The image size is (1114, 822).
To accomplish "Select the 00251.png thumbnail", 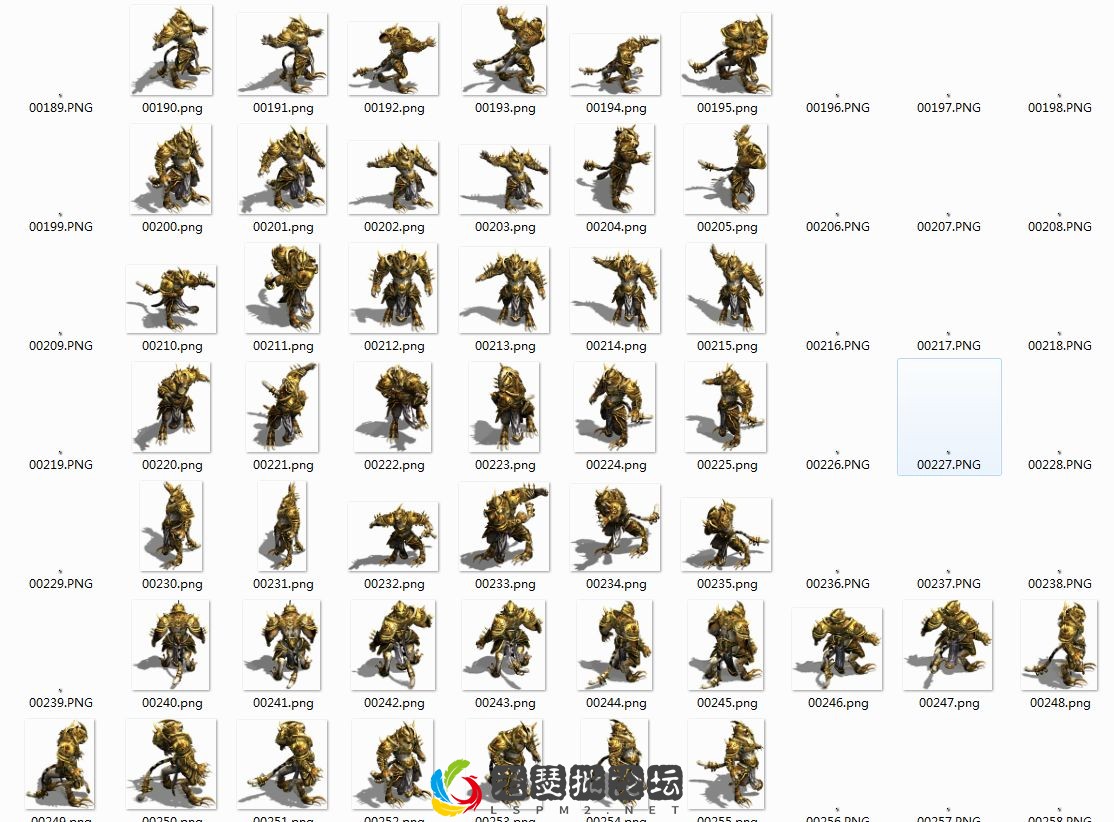I will (282, 764).
